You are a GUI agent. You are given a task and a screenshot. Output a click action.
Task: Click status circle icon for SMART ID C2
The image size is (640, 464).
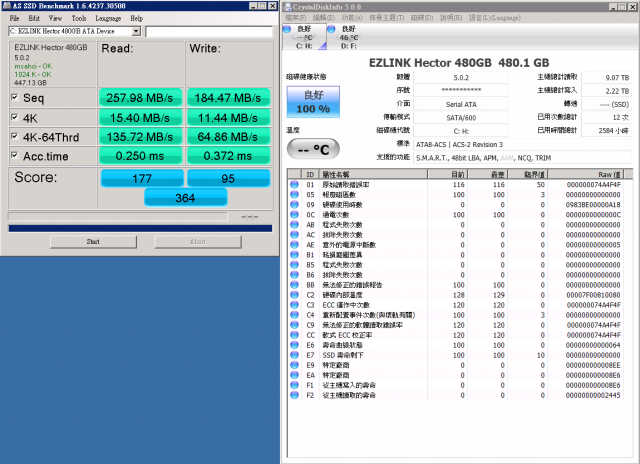(x=294, y=295)
